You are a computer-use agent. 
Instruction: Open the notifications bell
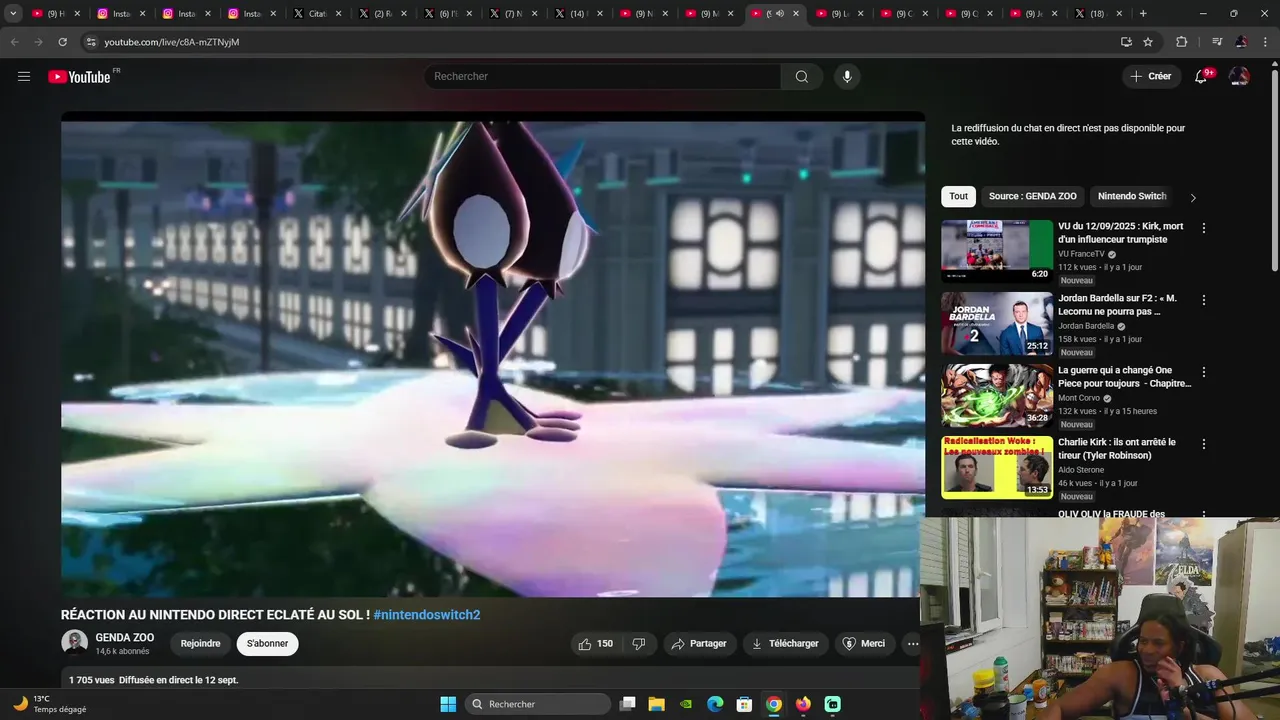coord(1202,76)
